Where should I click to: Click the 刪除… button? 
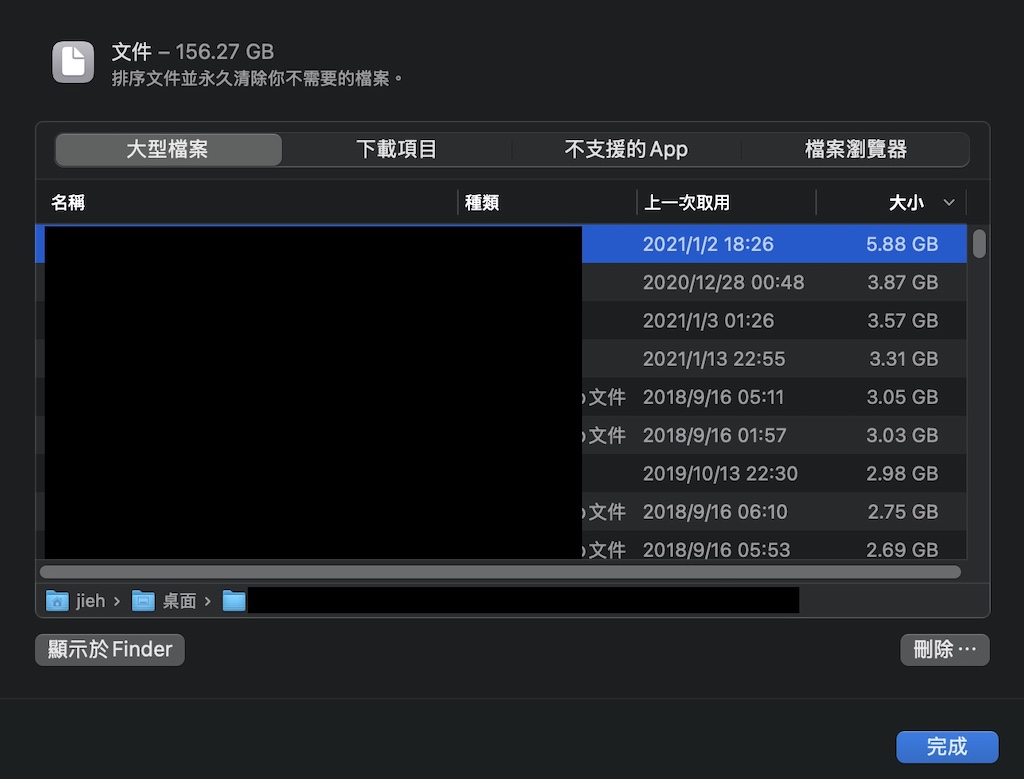click(944, 650)
